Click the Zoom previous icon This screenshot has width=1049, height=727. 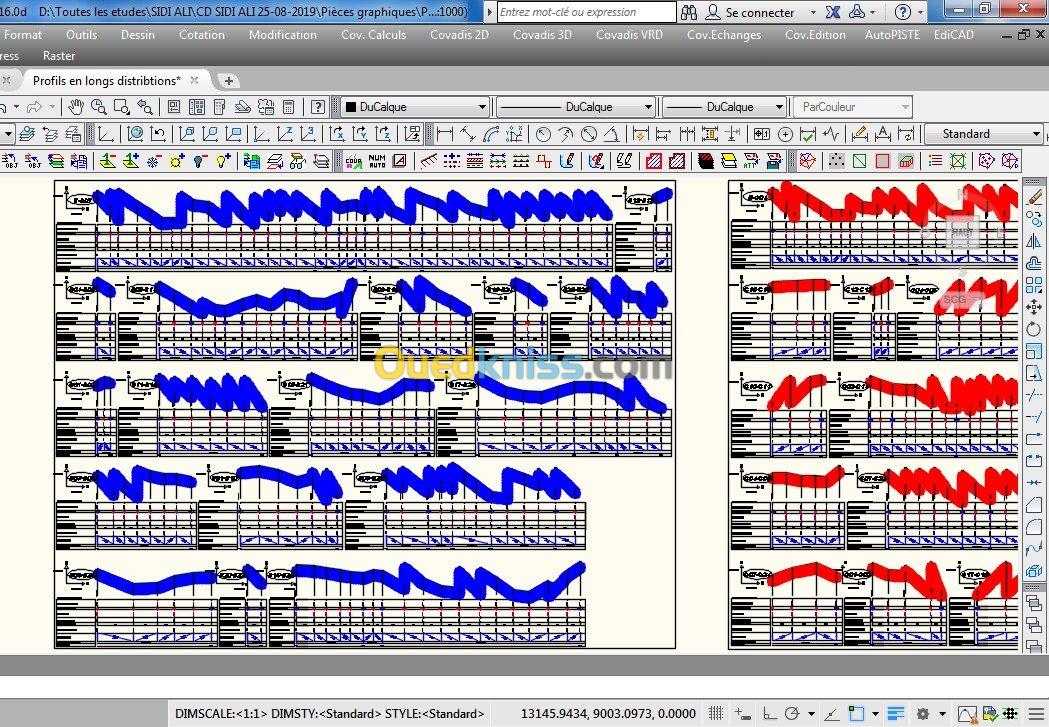click(x=145, y=107)
